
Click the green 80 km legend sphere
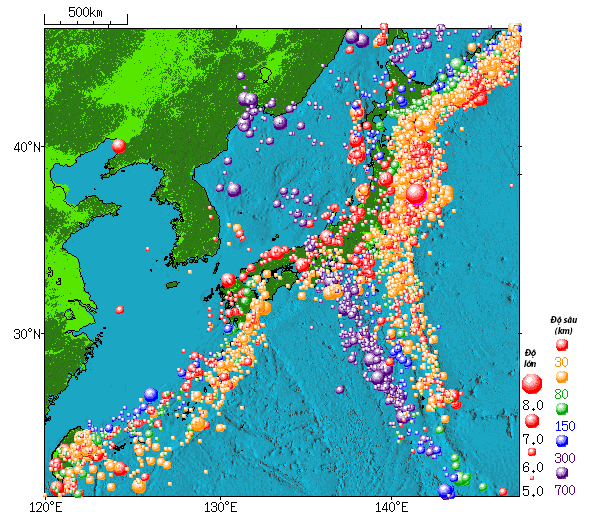(562, 409)
